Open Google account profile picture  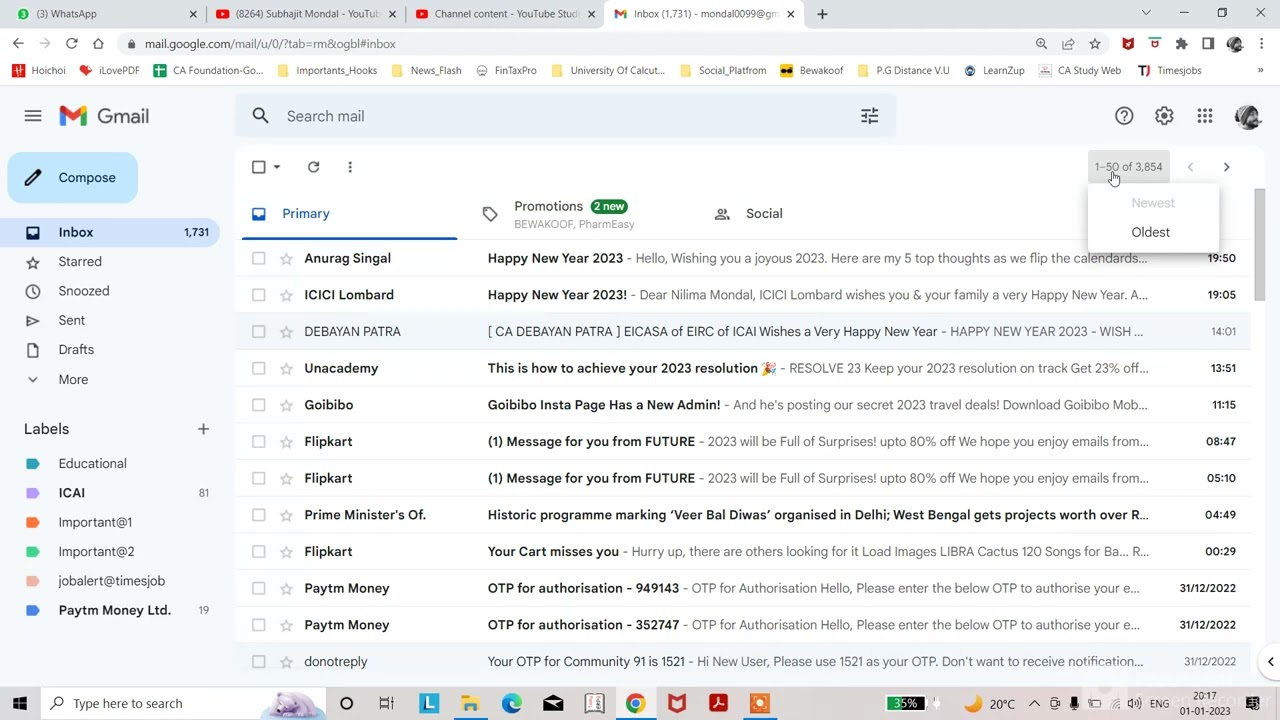(1247, 116)
